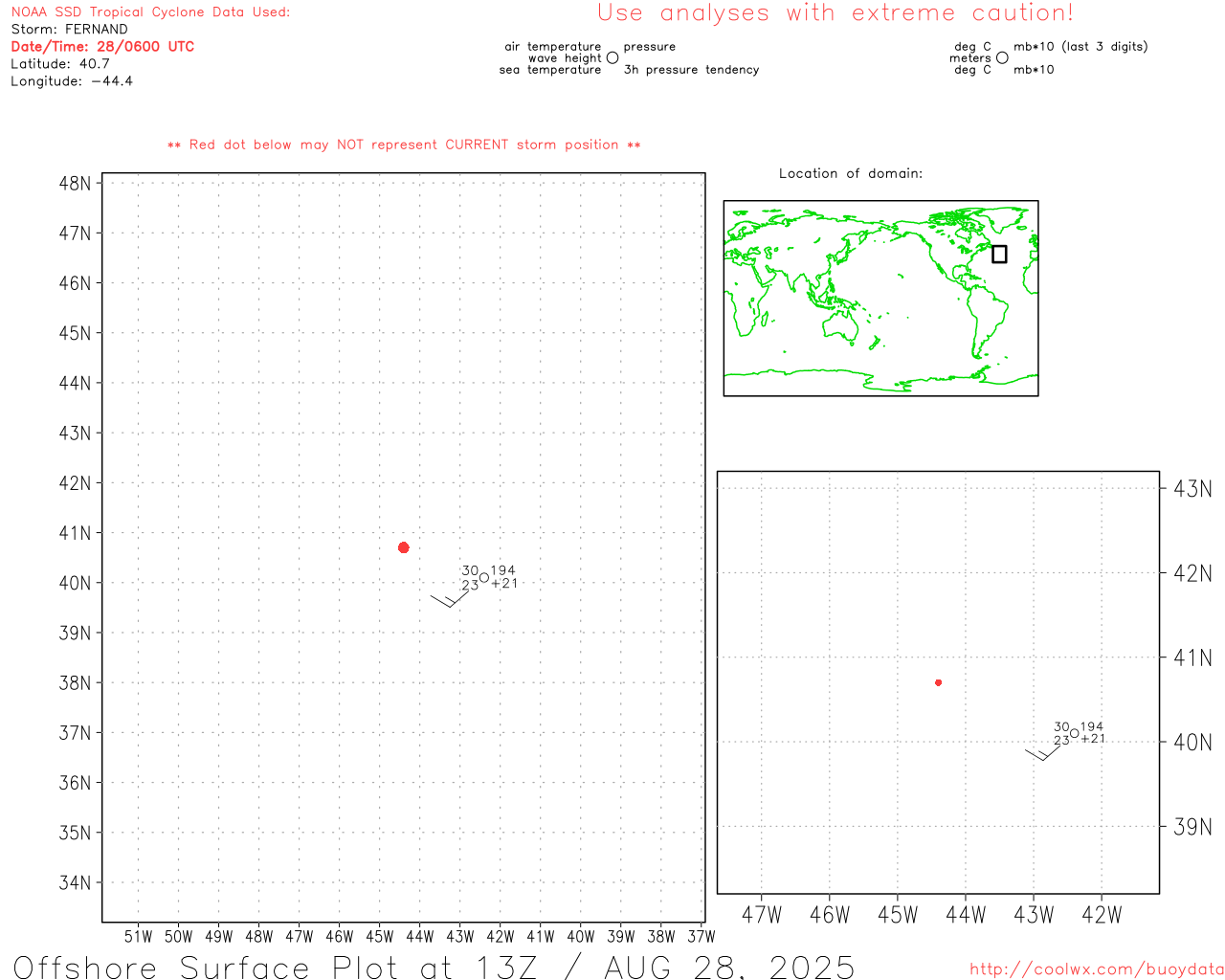Viewport: 1225px width, 980px height.
Task: Click the 'air temperature' legend label
Action: pyautogui.click(x=553, y=46)
